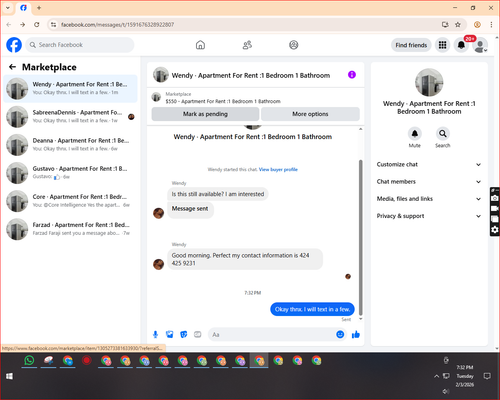
Task: Click the 'Good morning. Perfect my contact' message
Action: [x=245, y=259]
